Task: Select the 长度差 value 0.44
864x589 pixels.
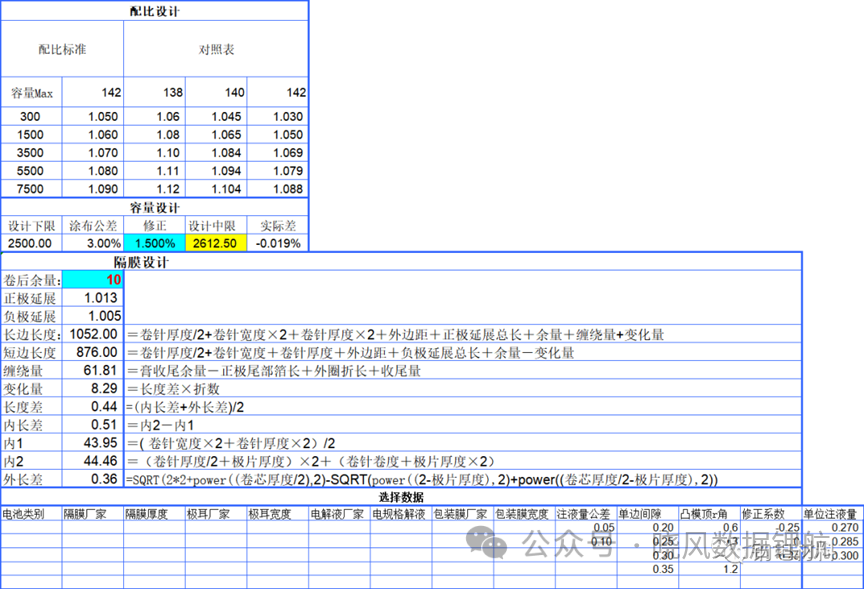Action: (x=93, y=407)
